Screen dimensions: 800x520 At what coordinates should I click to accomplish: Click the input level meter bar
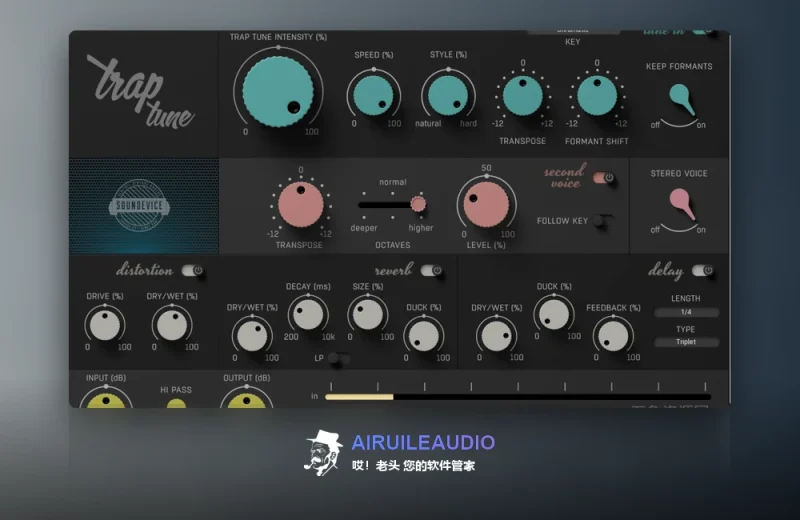click(518, 397)
